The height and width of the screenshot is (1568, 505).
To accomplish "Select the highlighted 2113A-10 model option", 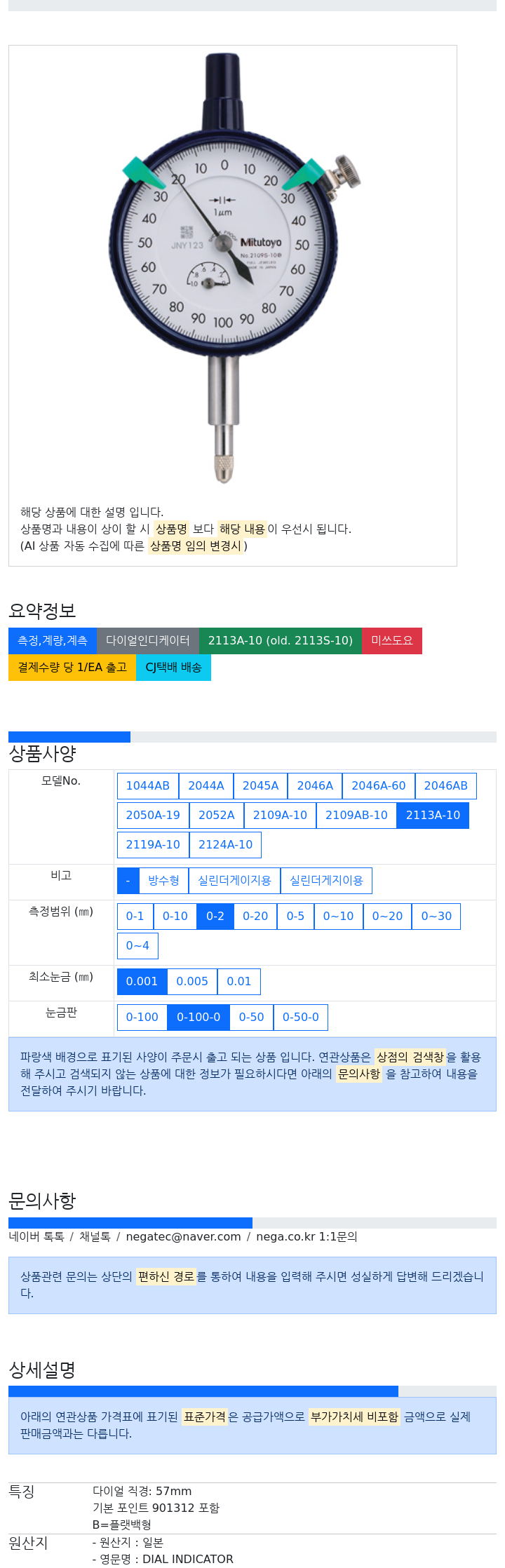I will [433, 816].
